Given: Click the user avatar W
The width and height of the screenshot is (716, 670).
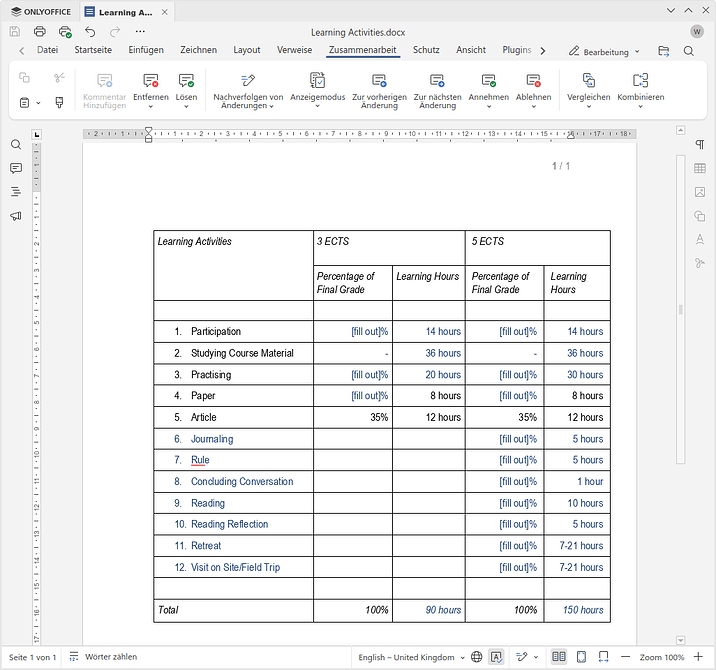Looking at the screenshot, I should click(697, 32).
